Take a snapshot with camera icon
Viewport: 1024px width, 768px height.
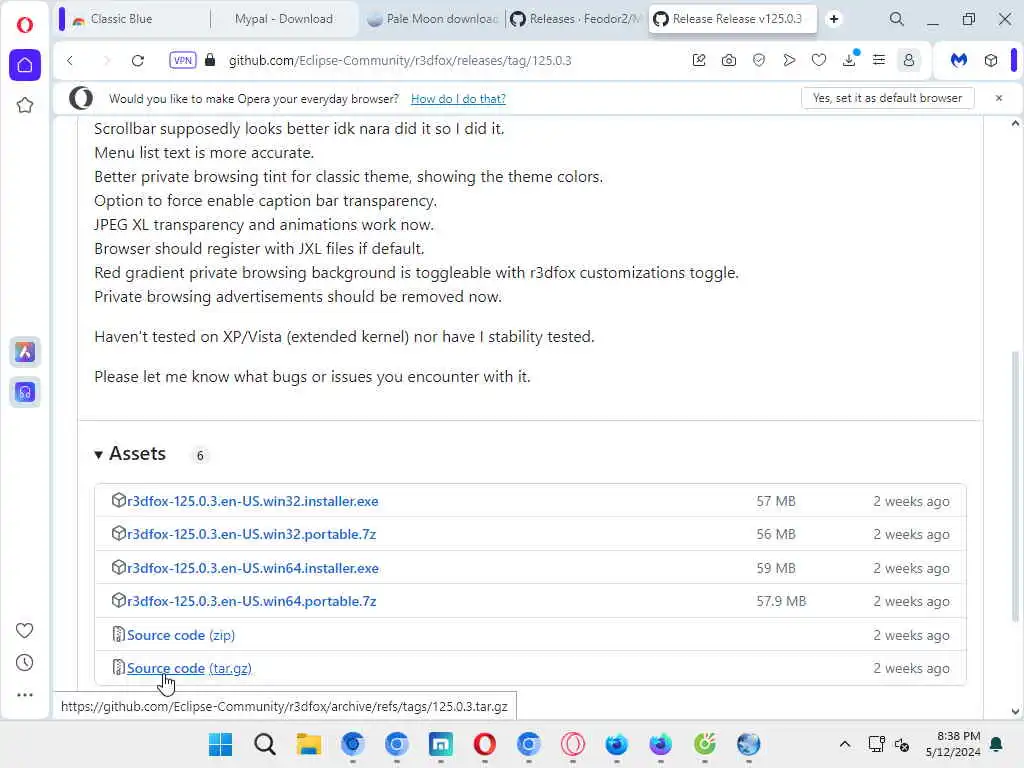[729, 61]
